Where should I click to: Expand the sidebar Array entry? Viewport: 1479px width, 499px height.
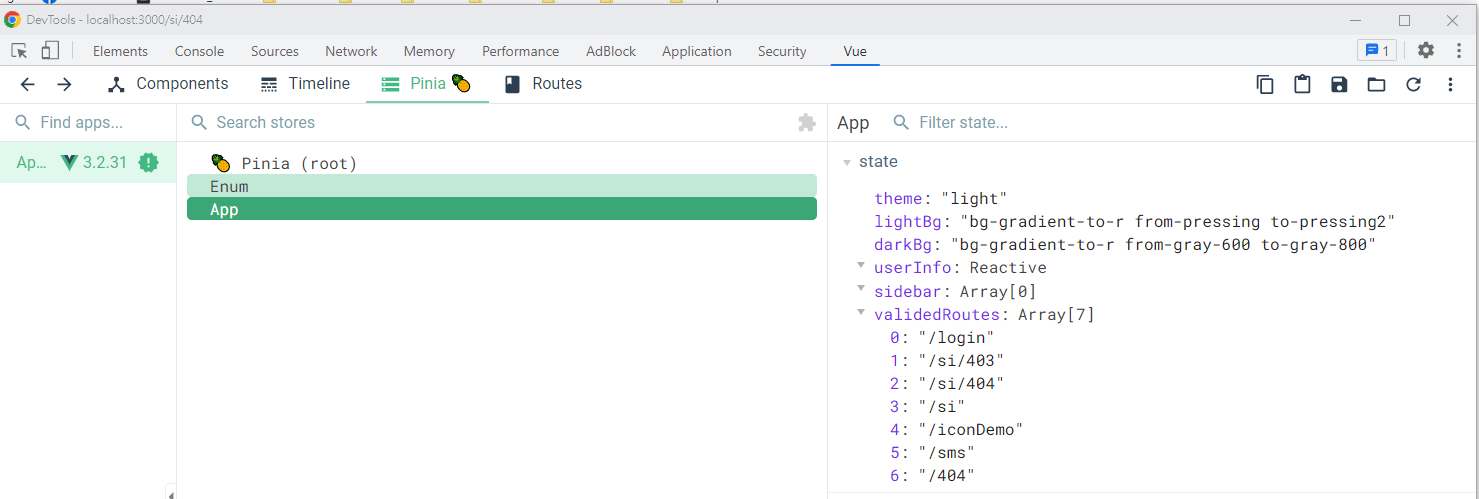pyautogui.click(x=860, y=289)
